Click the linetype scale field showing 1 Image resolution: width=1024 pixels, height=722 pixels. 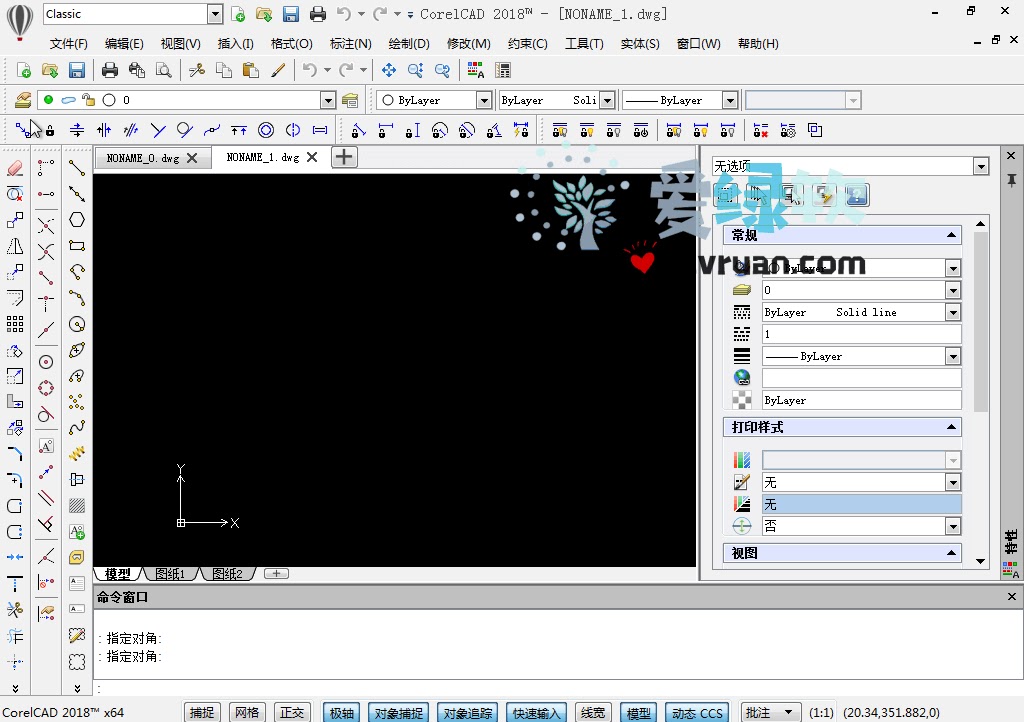click(861, 334)
